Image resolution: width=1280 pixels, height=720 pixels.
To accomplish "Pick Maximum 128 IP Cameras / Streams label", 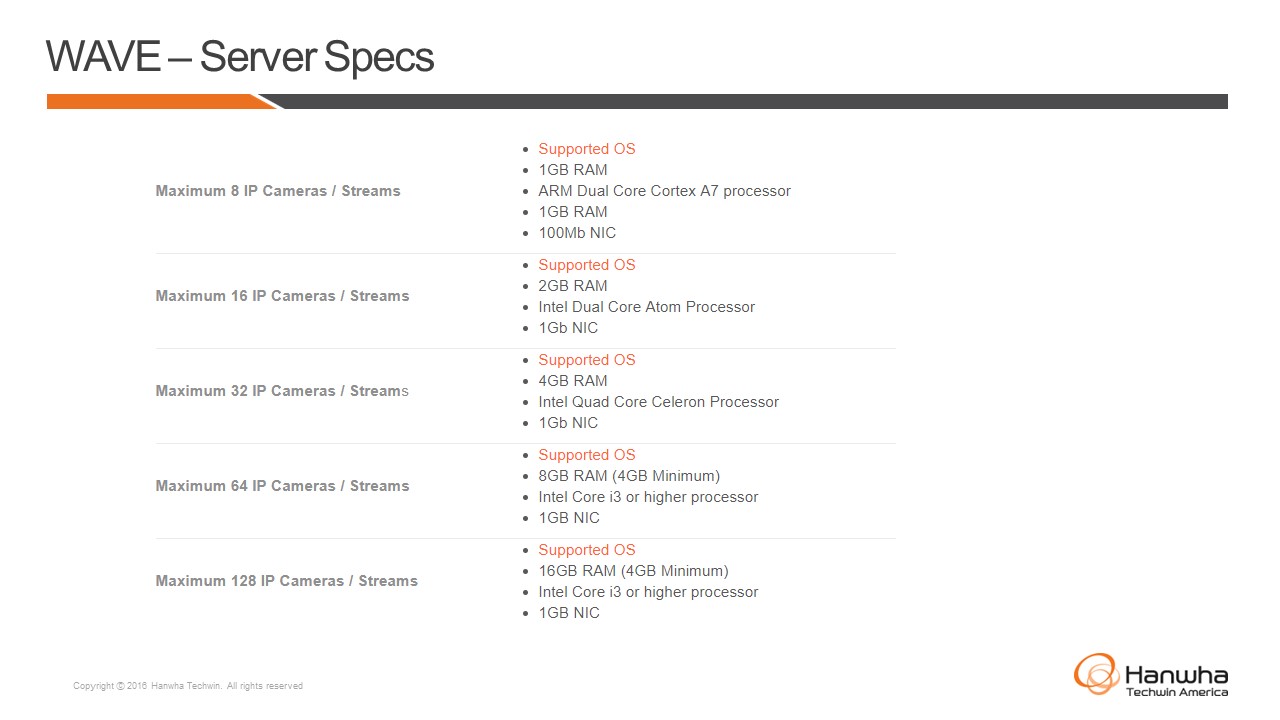I will (286, 581).
